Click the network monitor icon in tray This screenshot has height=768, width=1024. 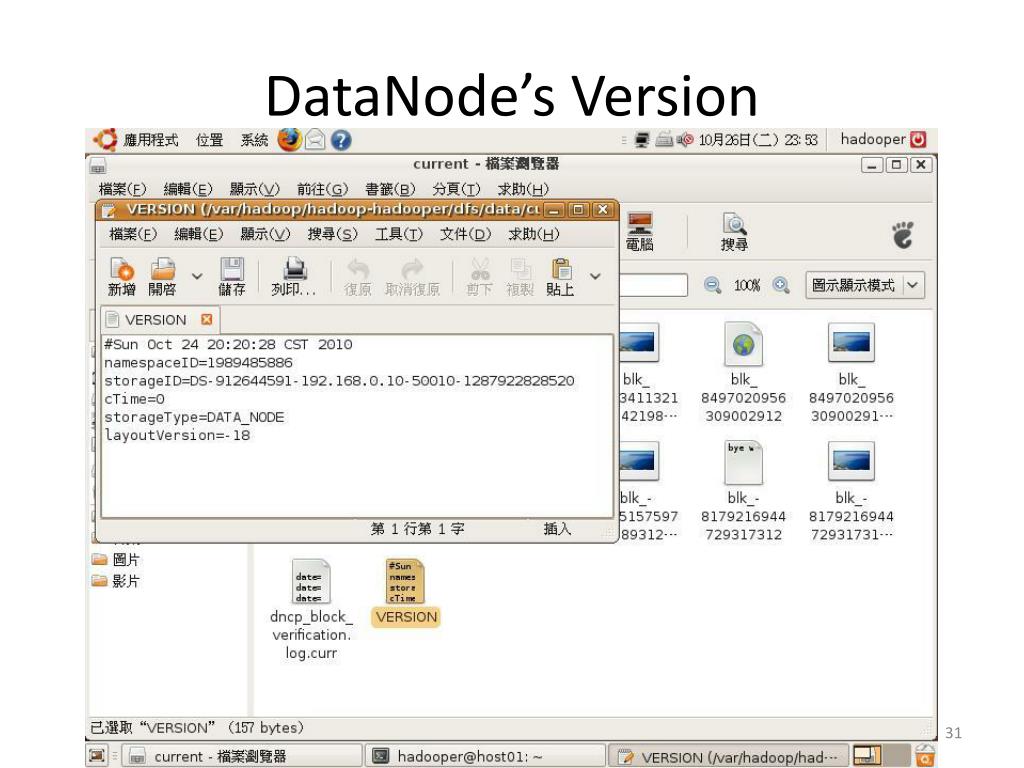click(x=642, y=140)
